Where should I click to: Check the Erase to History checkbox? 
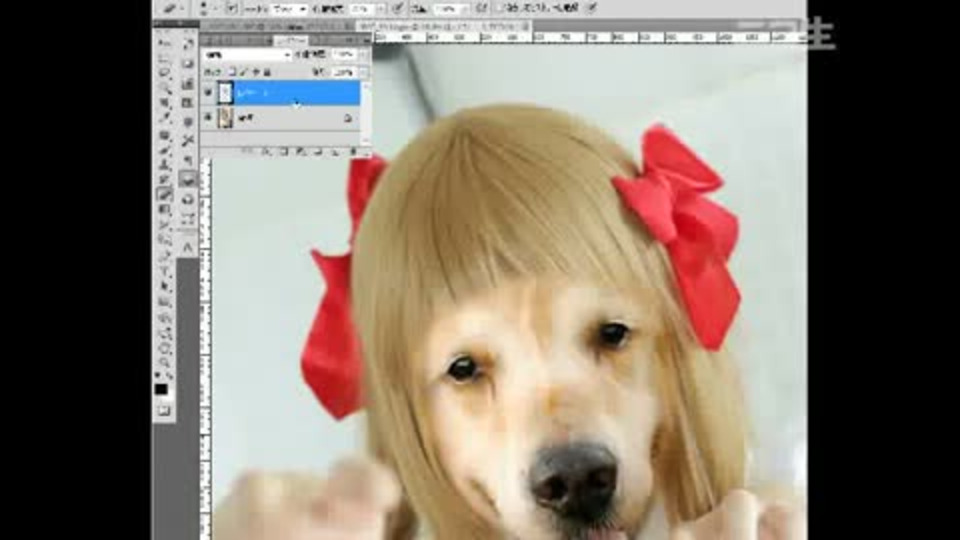point(500,9)
